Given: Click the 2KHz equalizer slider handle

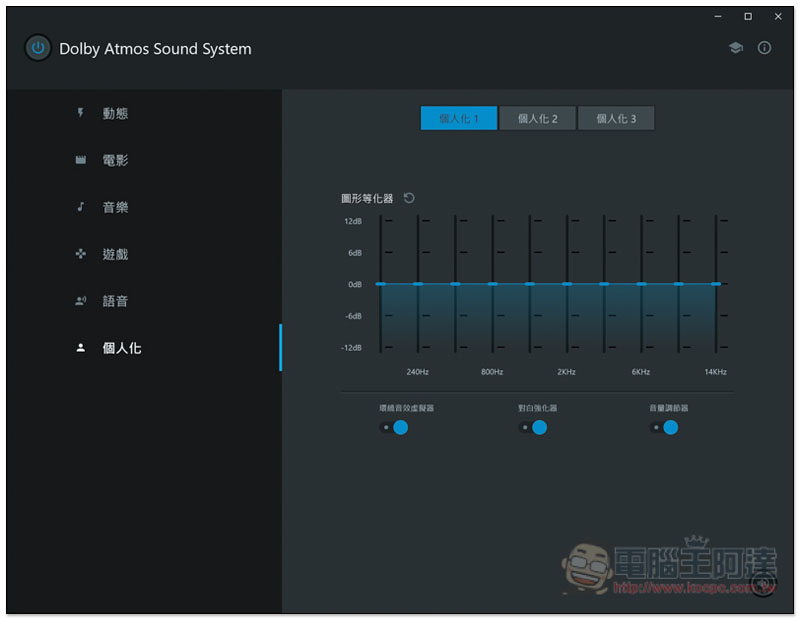Looking at the screenshot, I should [x=567, y=284].
